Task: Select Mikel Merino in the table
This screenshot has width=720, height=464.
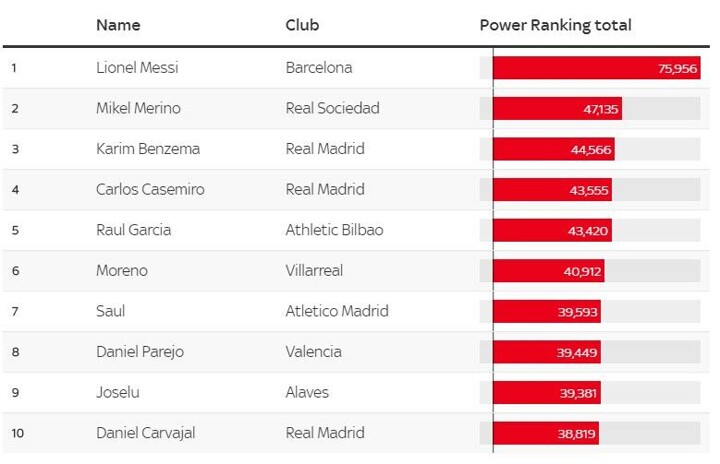Action: [x=138, y=108]
